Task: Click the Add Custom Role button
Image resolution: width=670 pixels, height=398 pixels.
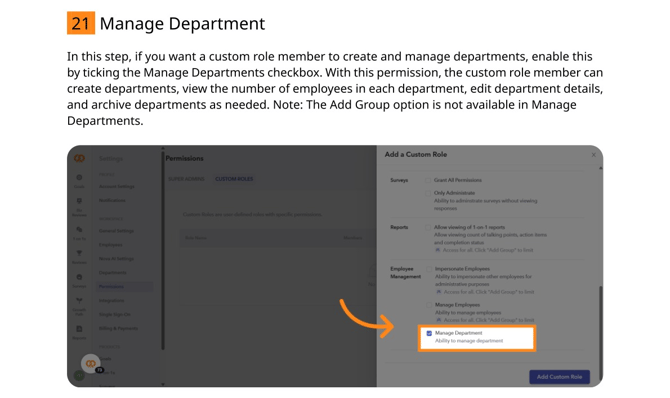Action: [559, 377]
